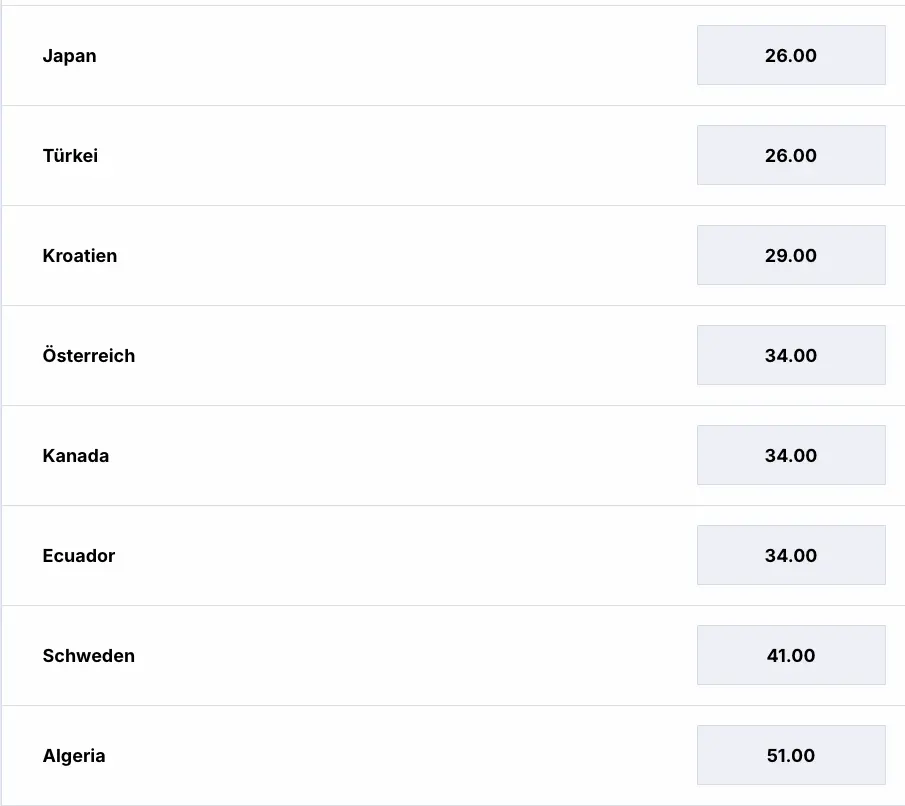Add Ecuador 34.00 odds to betslip
The image size is (905, 806).
790,555
